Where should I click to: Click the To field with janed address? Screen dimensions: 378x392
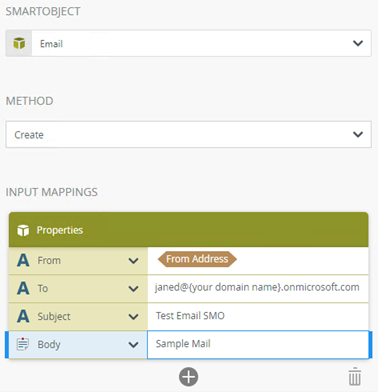pyautogui.click(x=258, y=288)
